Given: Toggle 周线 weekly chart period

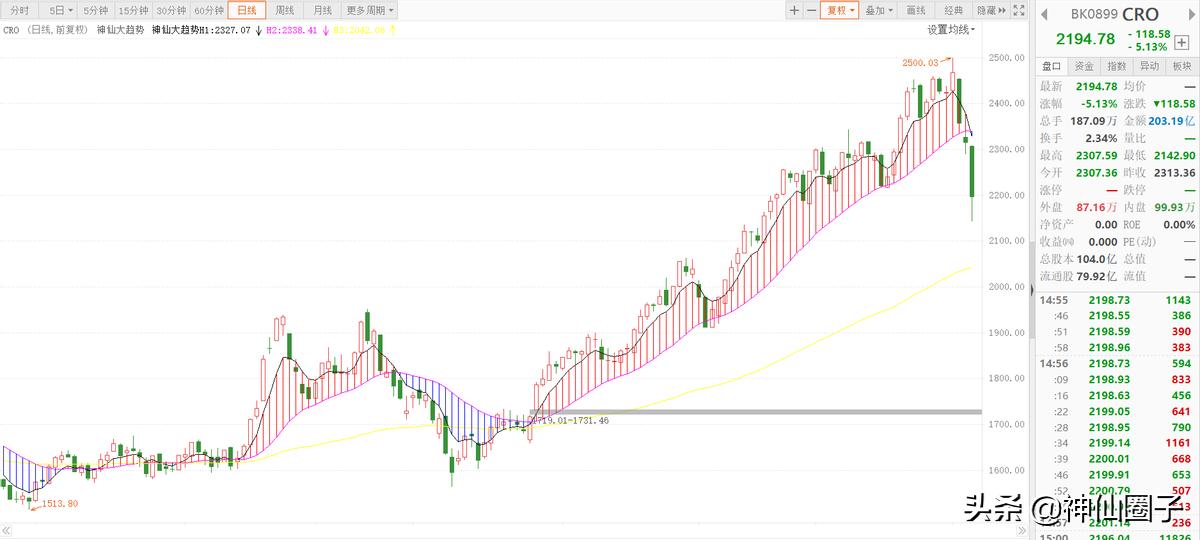Looking at the screenshot, I should (x=284, y=10).
